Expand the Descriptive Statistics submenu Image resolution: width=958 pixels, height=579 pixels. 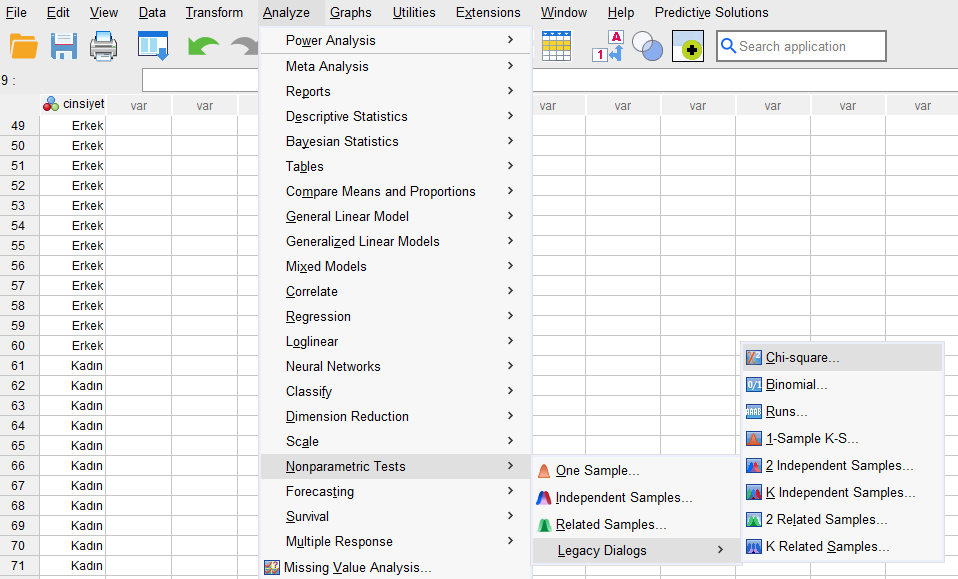346,116
